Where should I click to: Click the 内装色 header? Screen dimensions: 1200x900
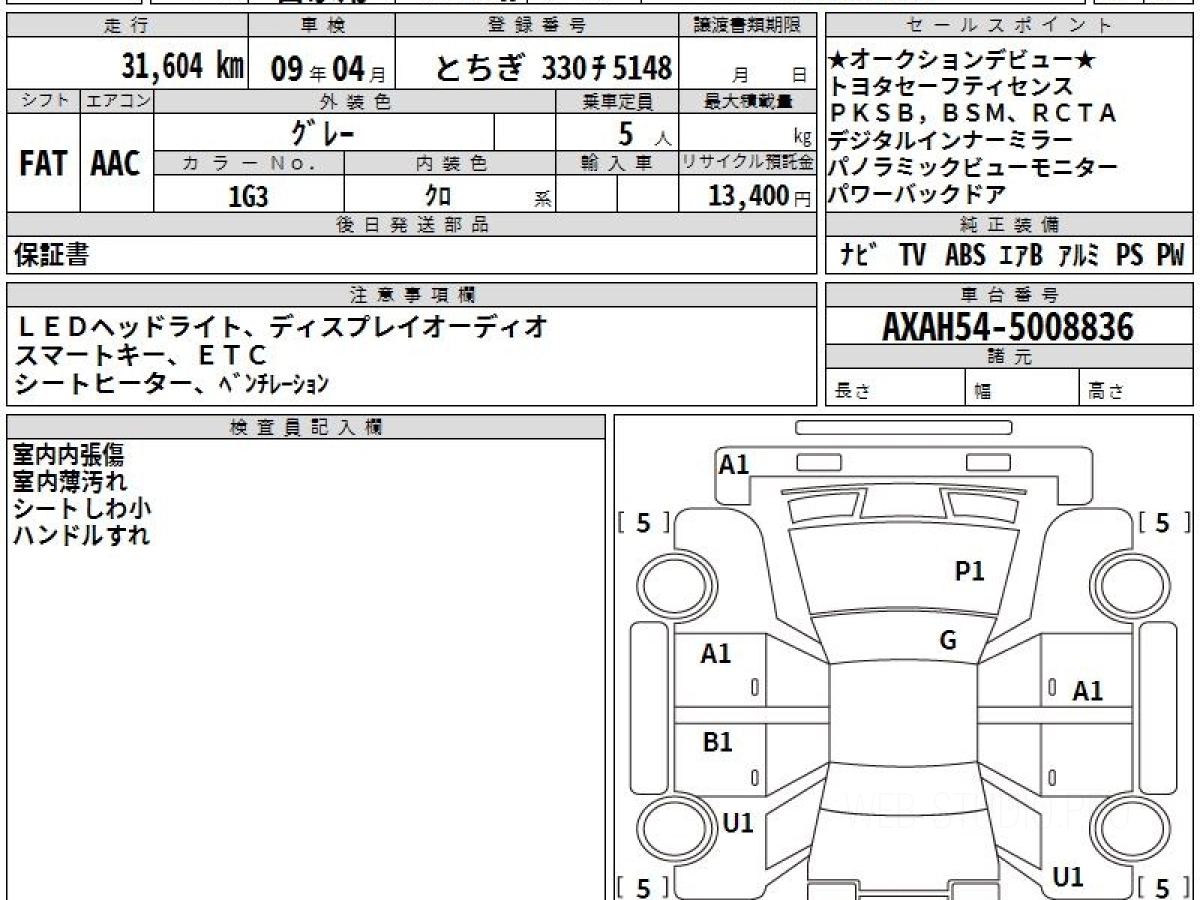tap(450, 163)
